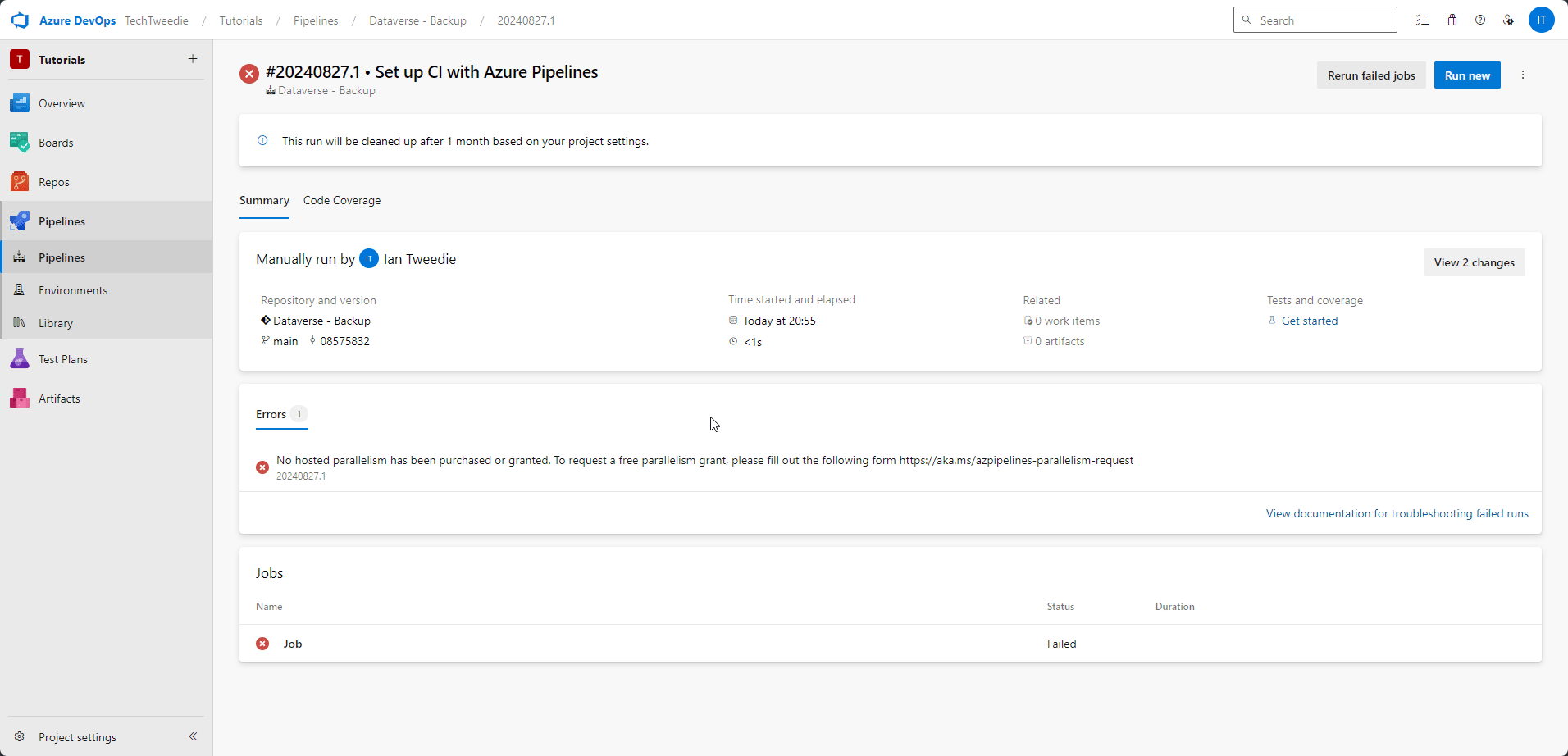The image size is (1568, 756).
Task: Click the Run new button
Action: [x=1467, y=75]
